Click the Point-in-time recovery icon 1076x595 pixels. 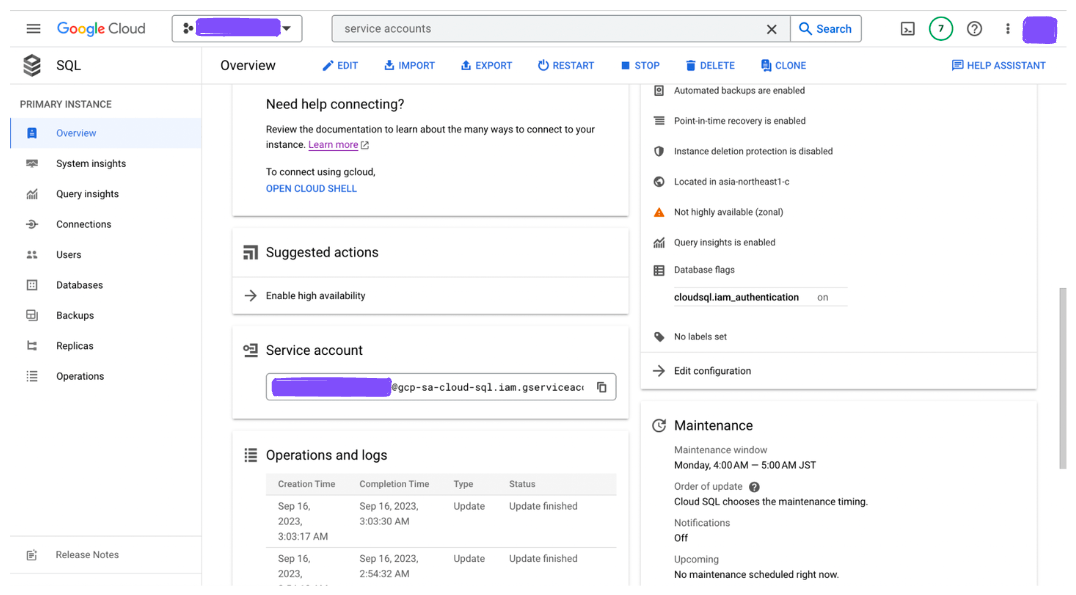659,121
